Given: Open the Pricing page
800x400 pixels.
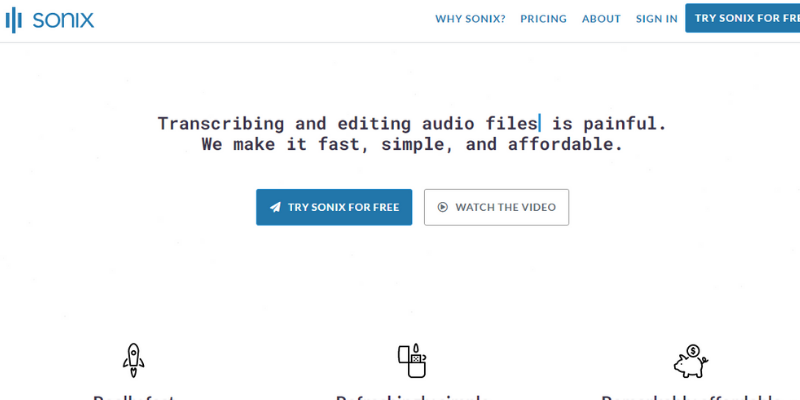Looking at the screenshot, I should (543, 19).
